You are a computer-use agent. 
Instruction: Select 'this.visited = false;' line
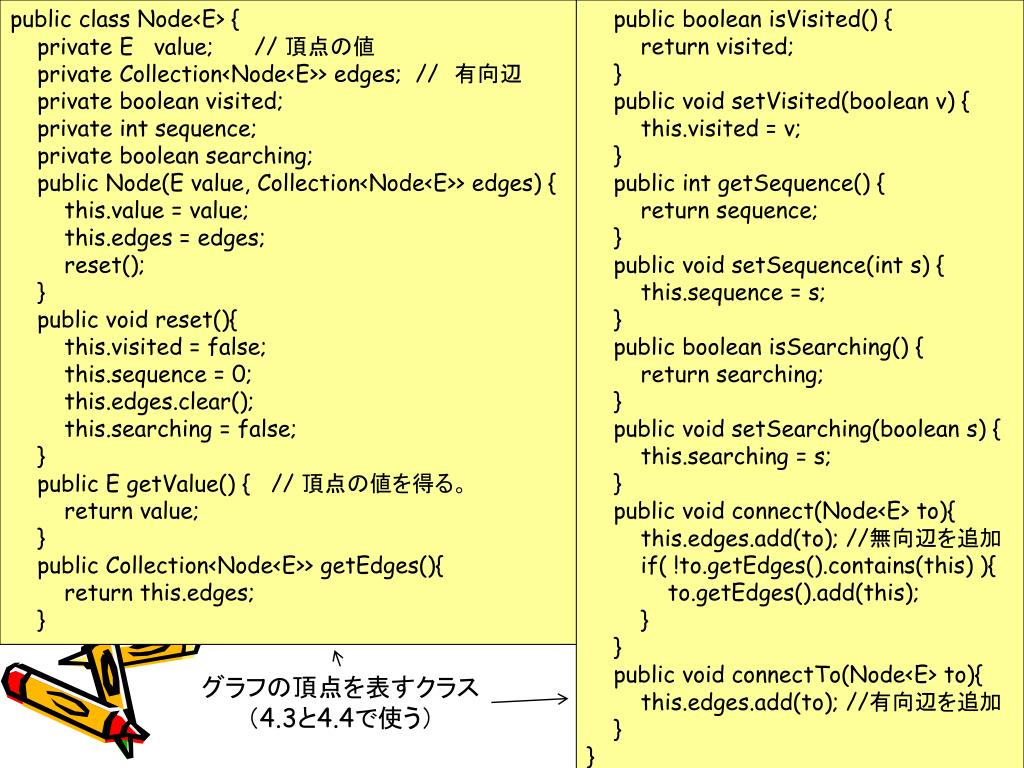(x=165, y=347)
